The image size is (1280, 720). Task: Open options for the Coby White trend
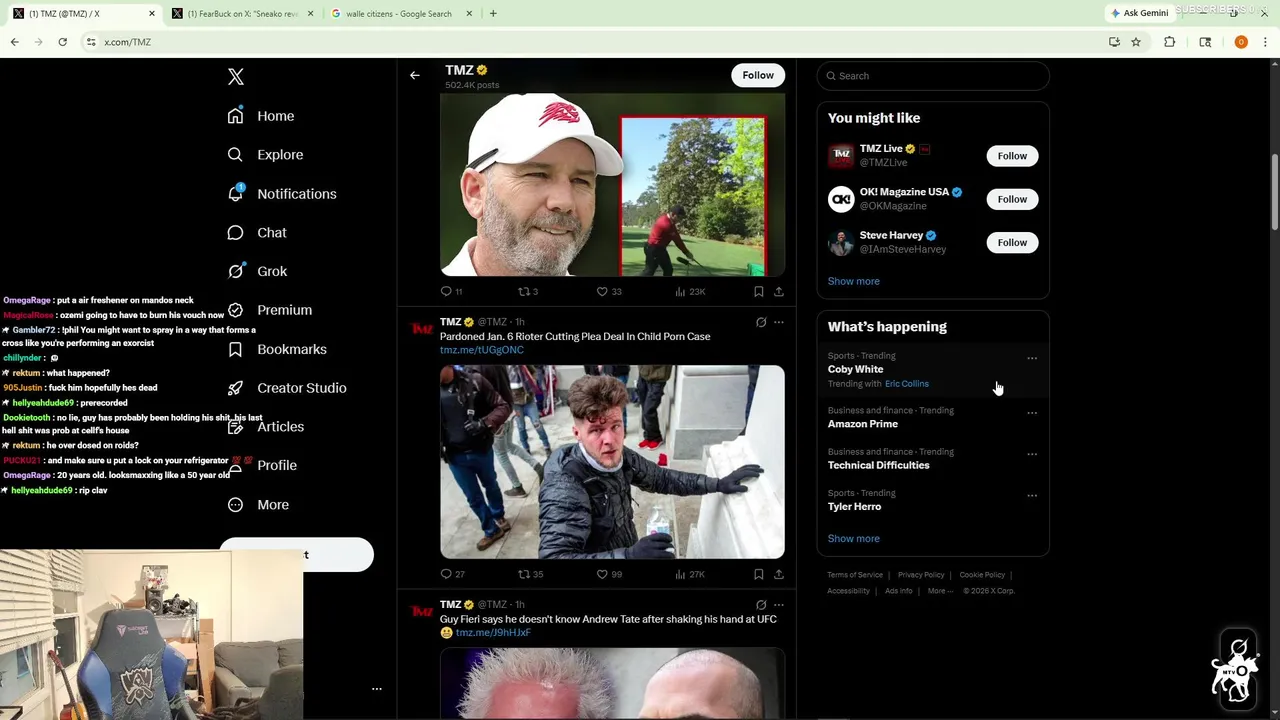[x=1032, y=358]
